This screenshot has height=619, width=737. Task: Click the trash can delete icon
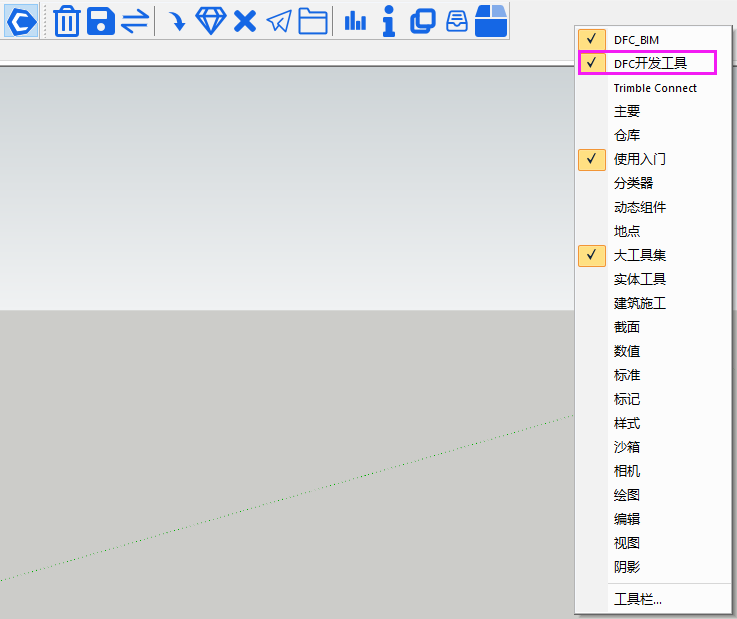point(67,21)
